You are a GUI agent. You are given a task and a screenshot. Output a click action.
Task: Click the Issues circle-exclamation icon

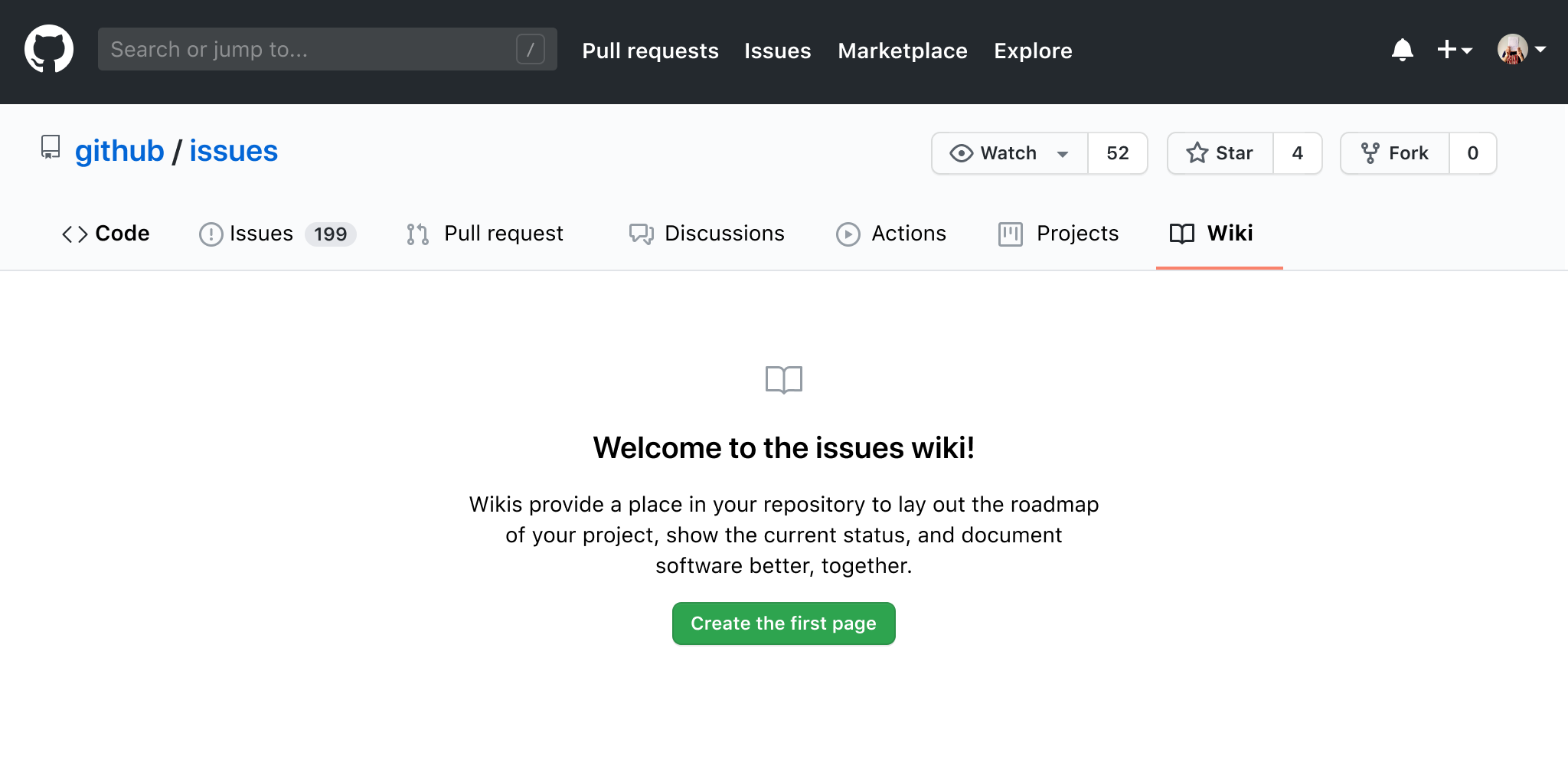(211, 234)
